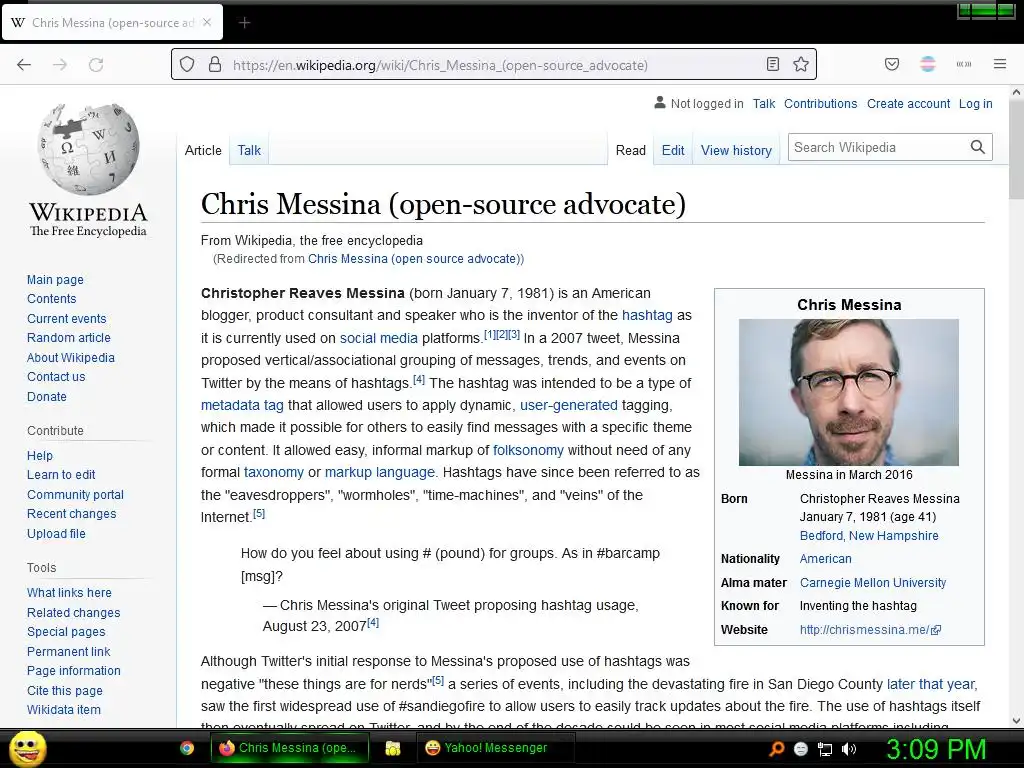Reload the page with the refresh icon
The image size is (1024, 768).
(x=96, y=65)
